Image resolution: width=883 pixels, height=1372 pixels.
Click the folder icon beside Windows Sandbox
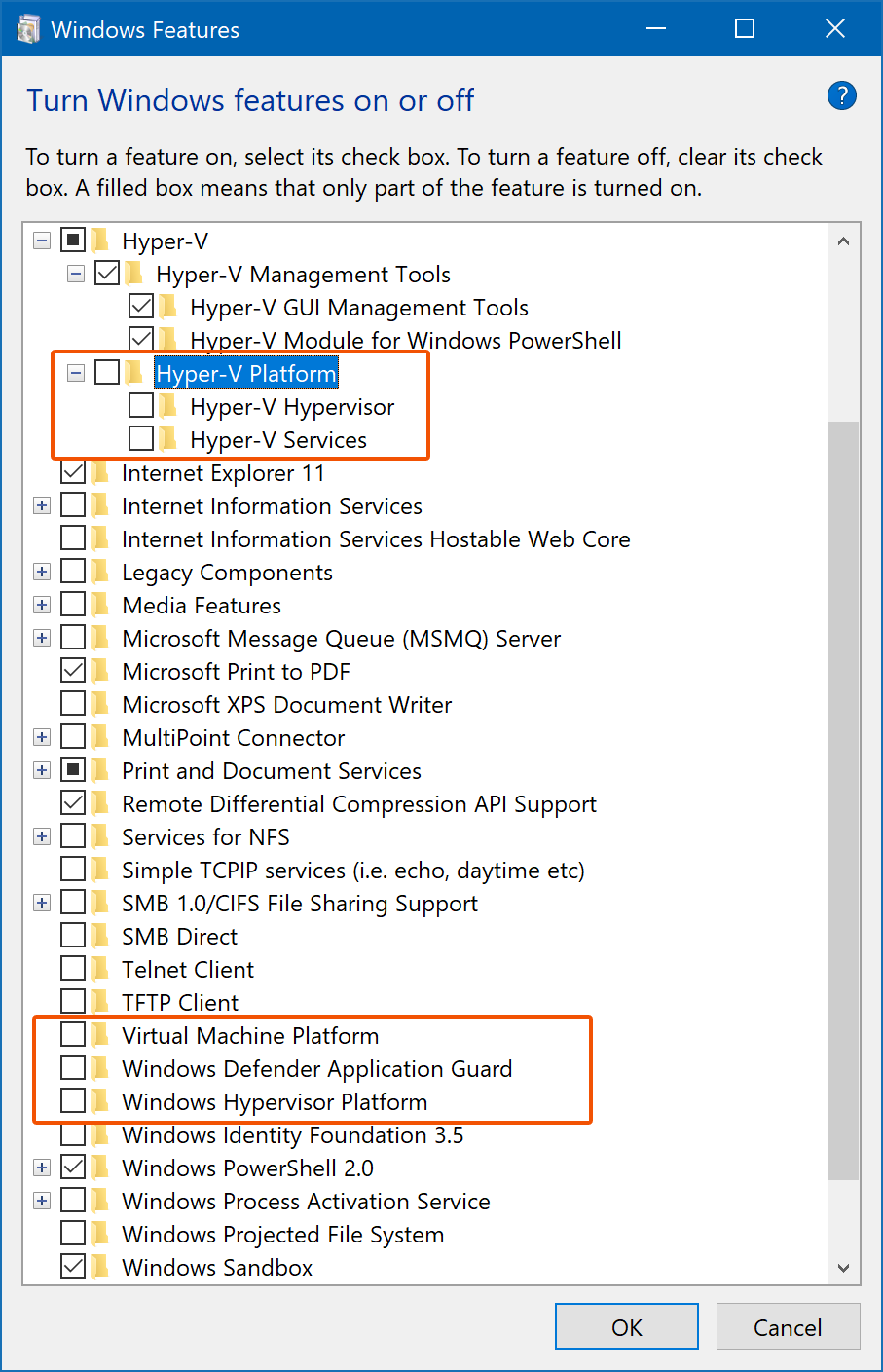click(x=100, y=1267)
